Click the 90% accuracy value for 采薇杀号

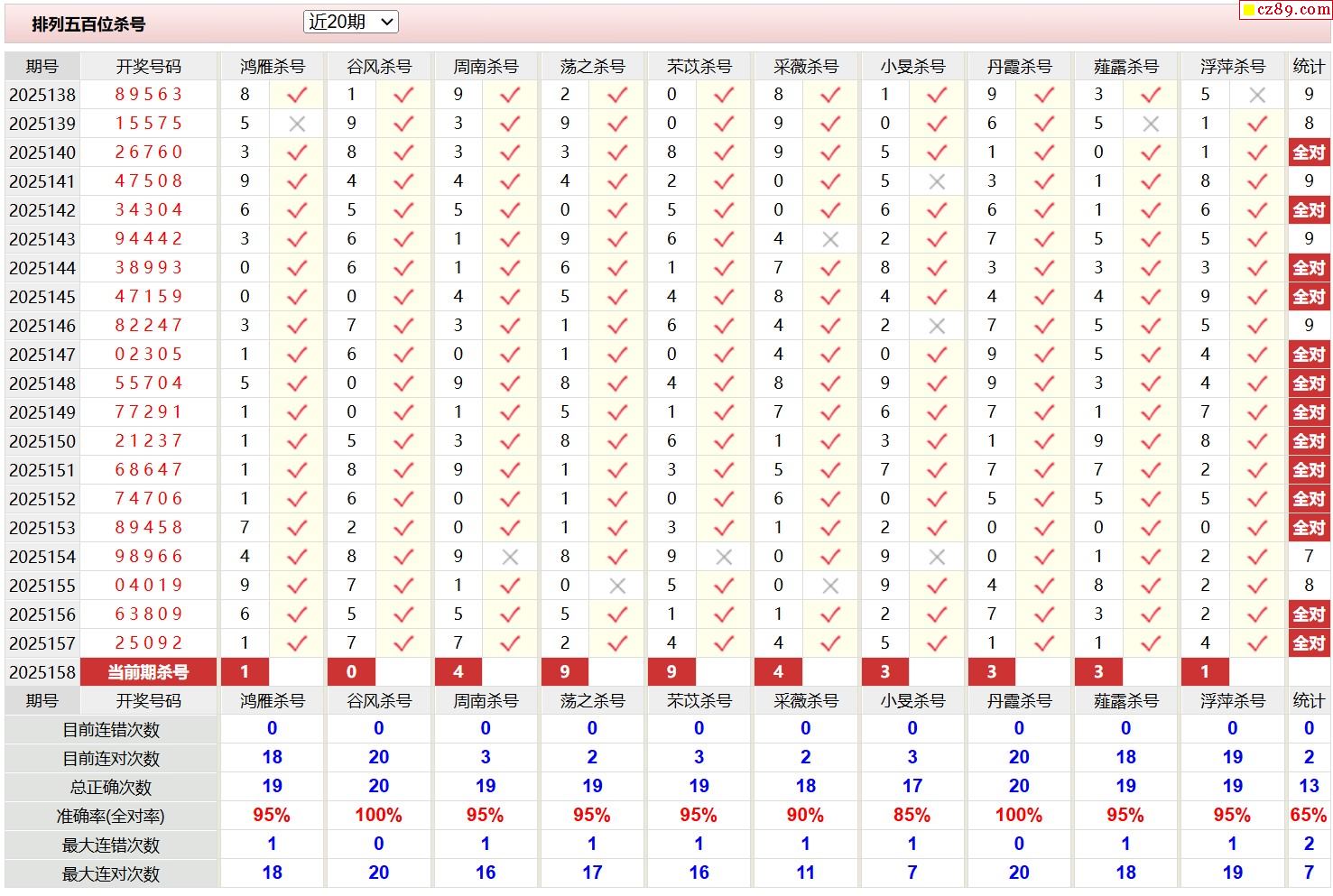(805, 815)
